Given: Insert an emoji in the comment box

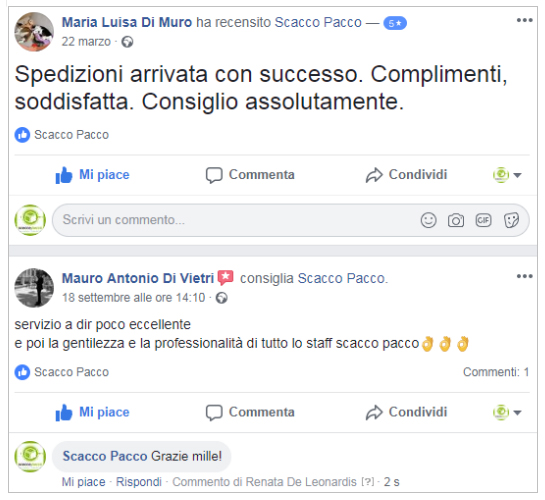Looking at the screenshot, I should pos(428,220).
